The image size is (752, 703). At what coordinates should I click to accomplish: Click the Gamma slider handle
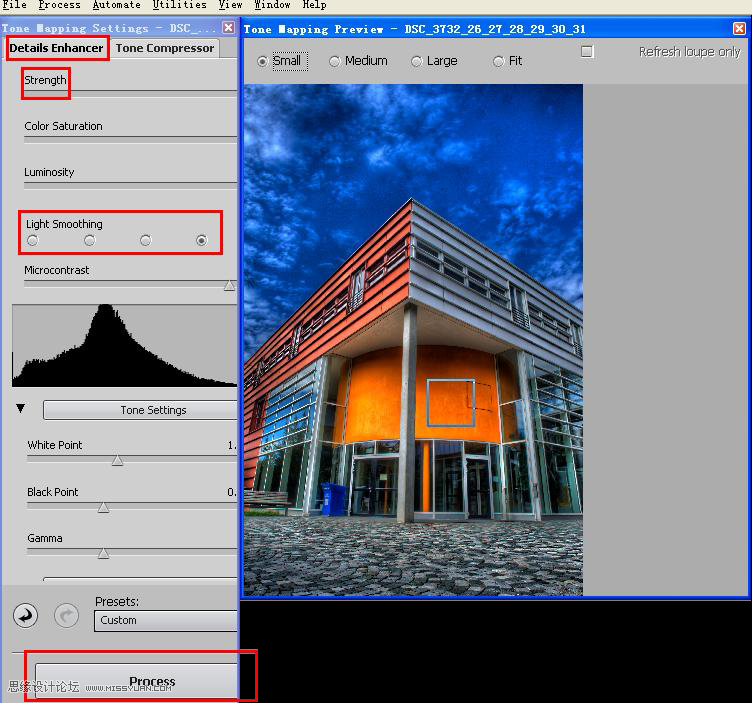pos(103,554)
